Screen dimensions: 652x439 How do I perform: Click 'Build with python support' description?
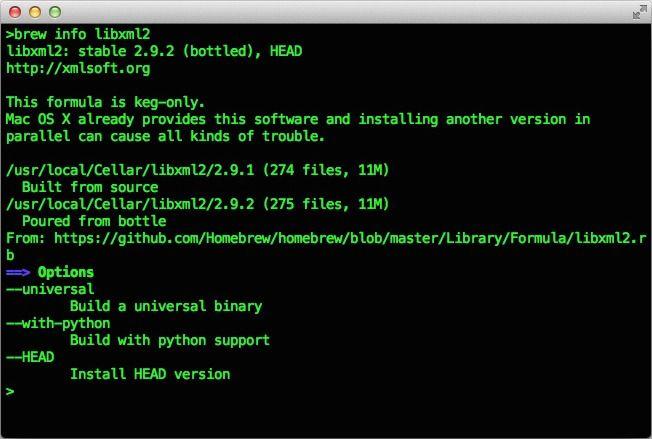[x=170, y=340]
